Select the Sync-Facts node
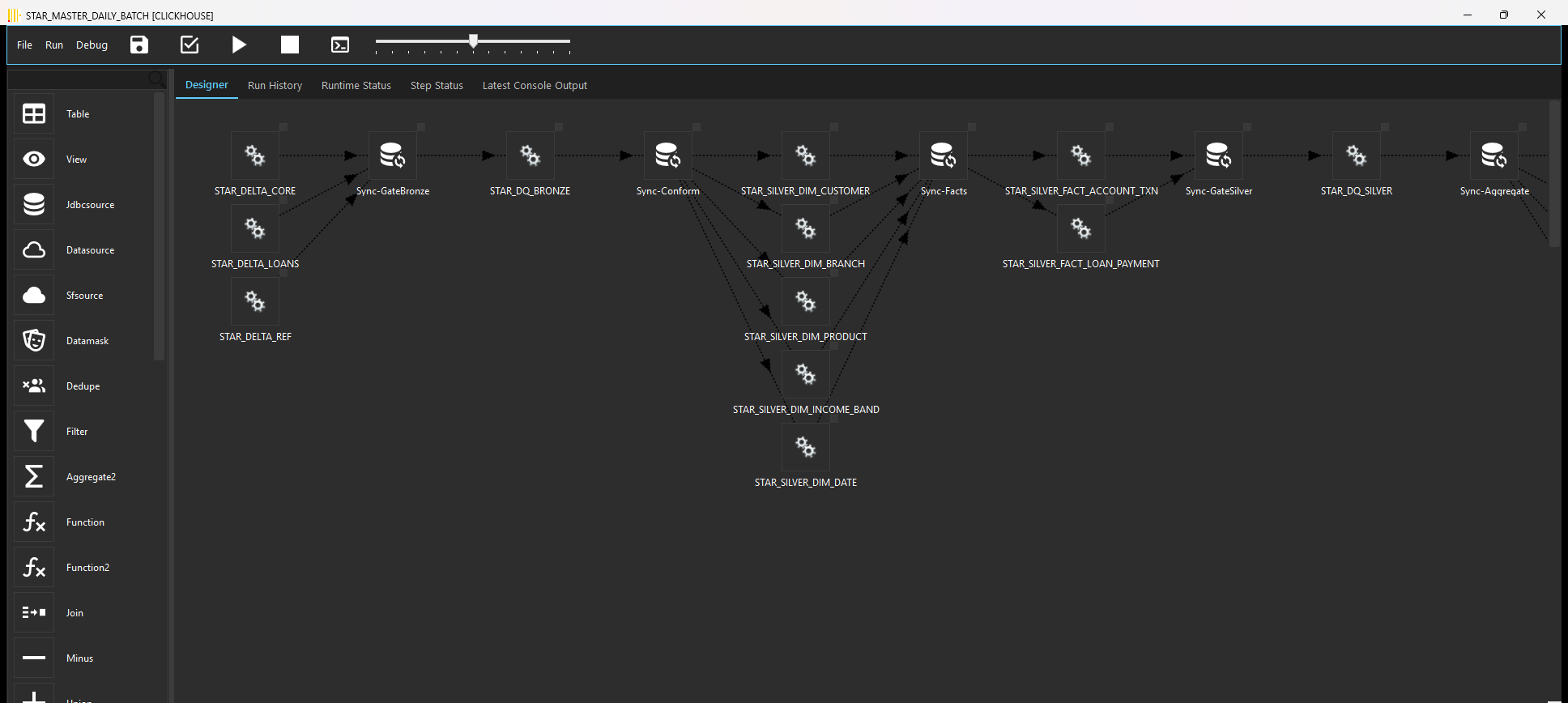 click(944, 156)
